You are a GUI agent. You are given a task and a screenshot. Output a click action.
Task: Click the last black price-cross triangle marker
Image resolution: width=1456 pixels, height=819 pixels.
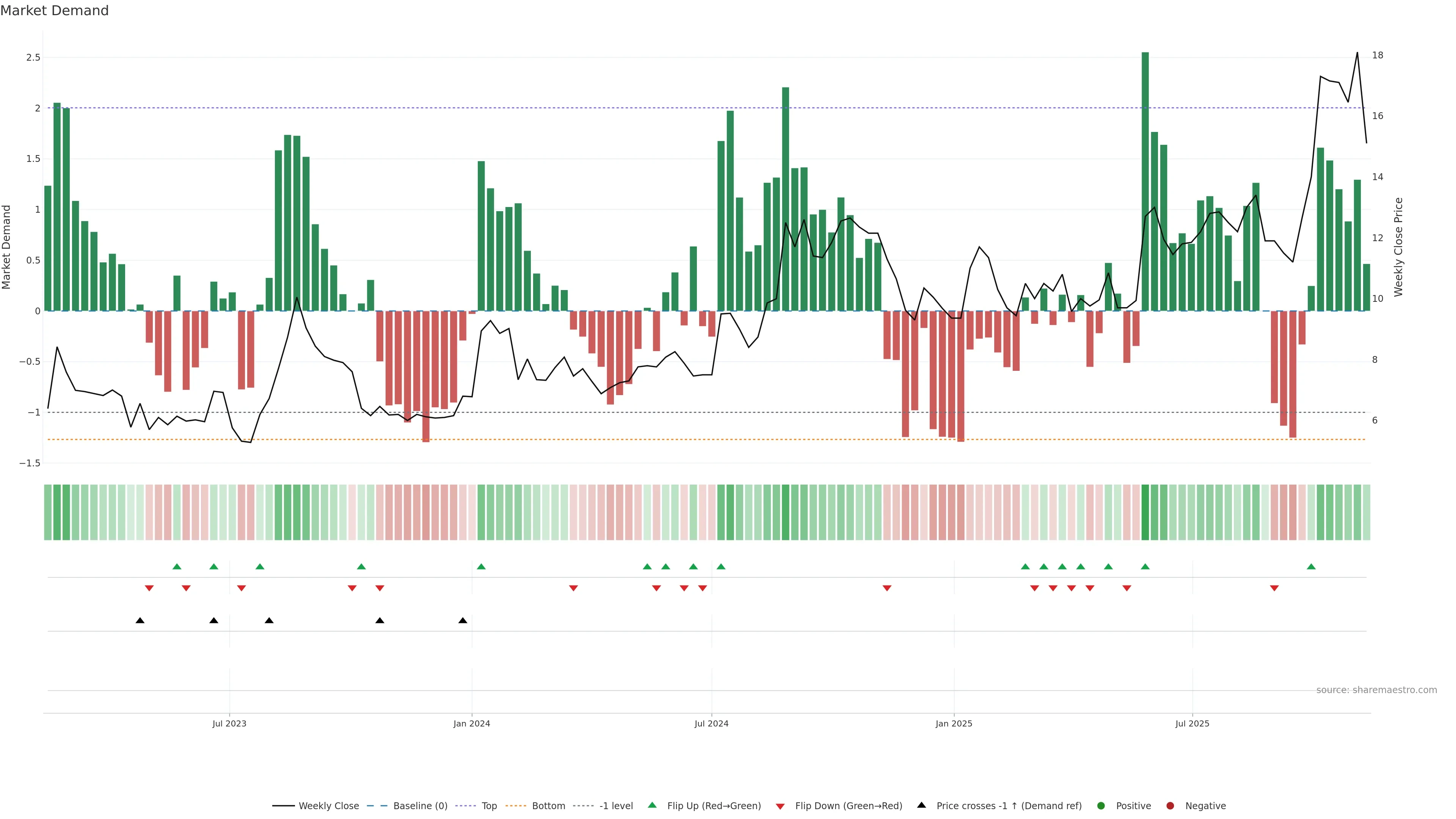click(x=463, y=621)
